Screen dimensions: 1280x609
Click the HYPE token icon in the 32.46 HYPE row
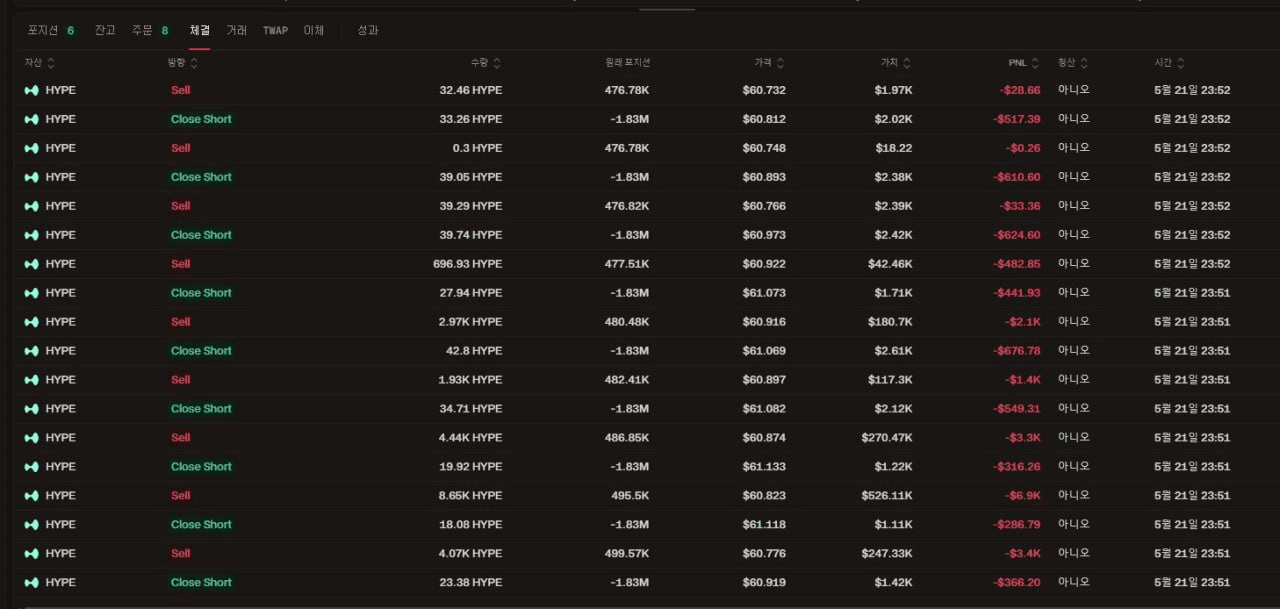coord(32,90)
